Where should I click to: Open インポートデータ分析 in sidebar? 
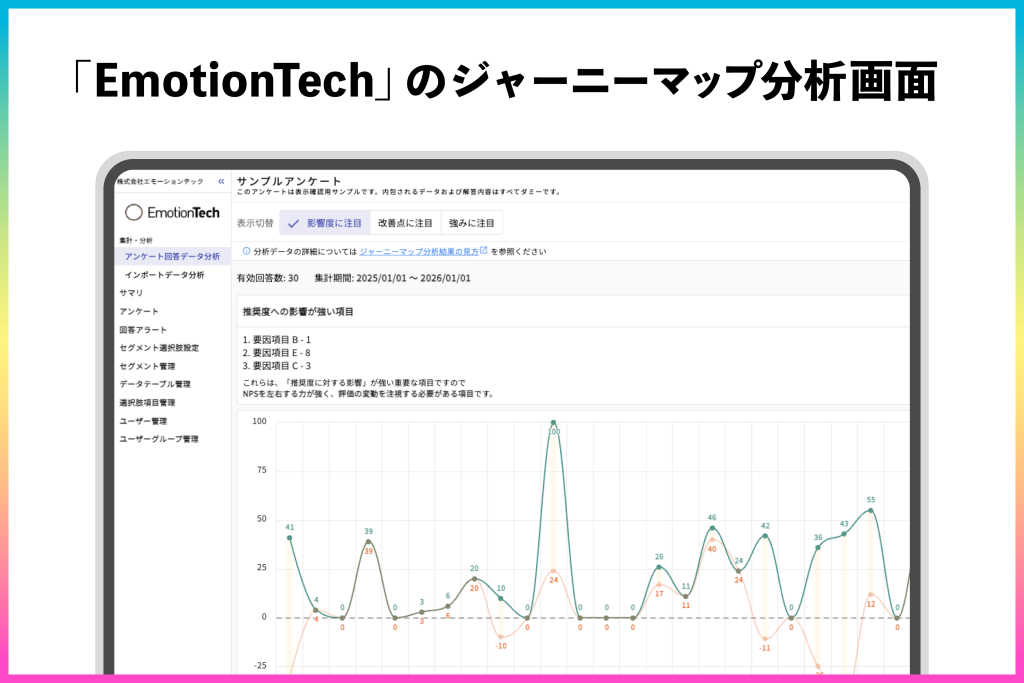[164, 275]
